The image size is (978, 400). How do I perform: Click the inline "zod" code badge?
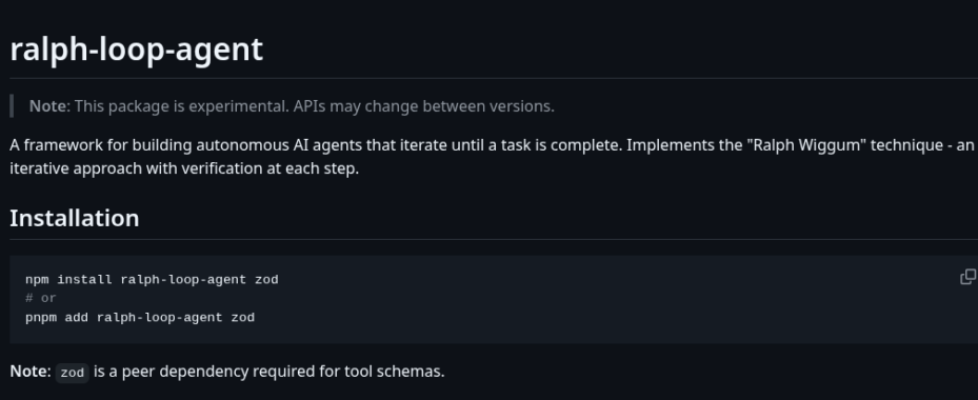point(72,372)
